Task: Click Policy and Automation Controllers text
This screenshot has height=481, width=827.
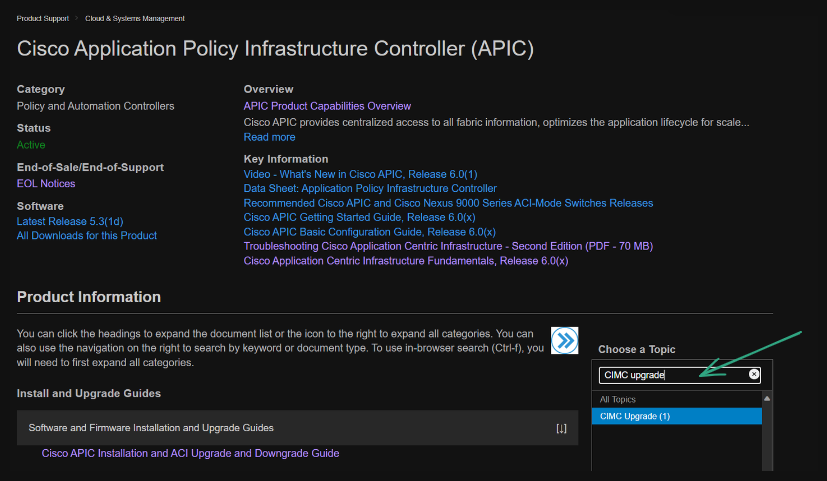Action: pyautogui.click(x=95, y=106)
